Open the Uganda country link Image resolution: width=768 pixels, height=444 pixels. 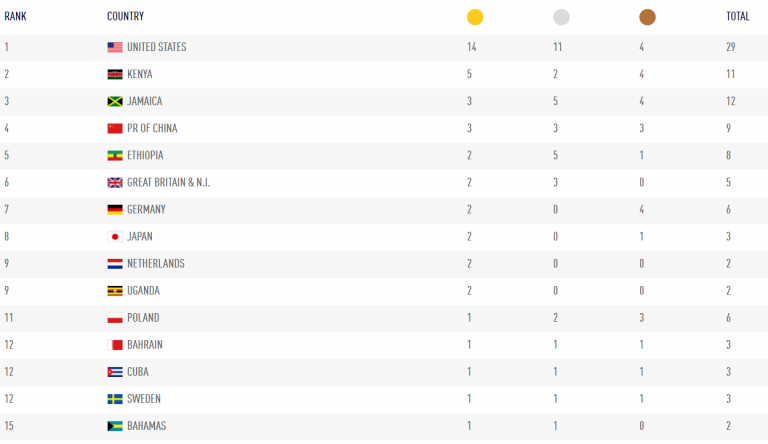[143, 291]
